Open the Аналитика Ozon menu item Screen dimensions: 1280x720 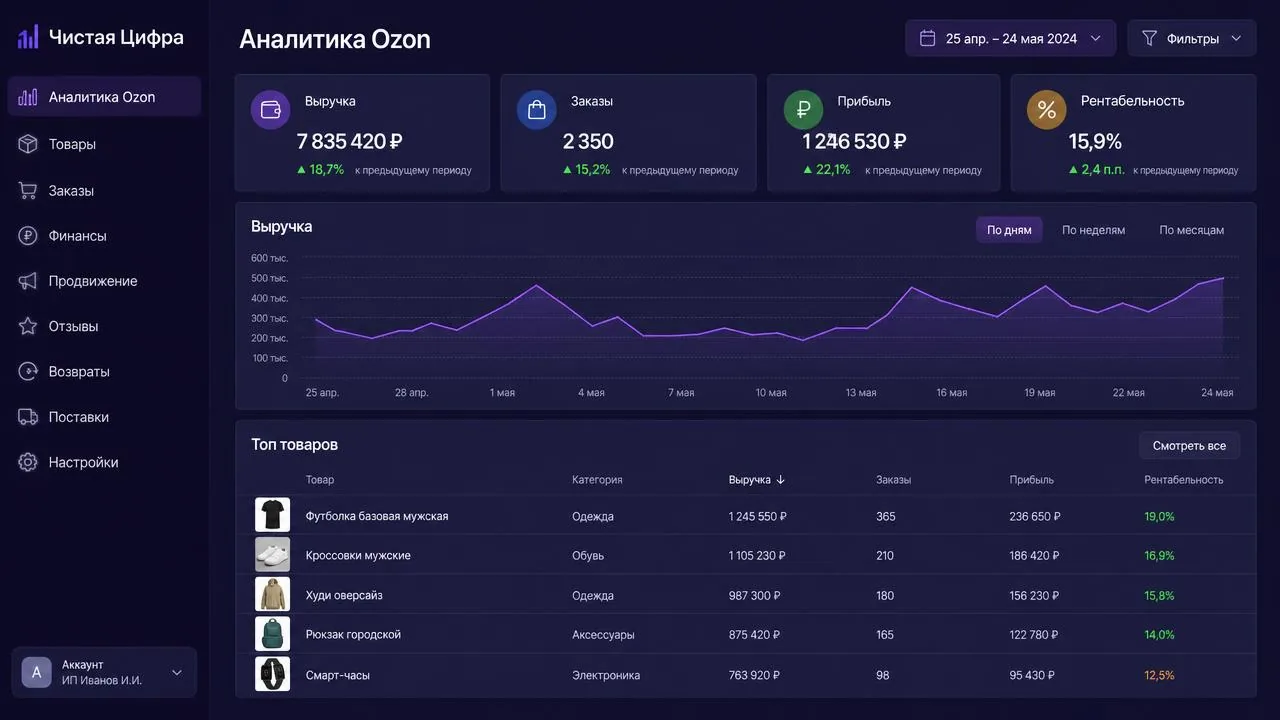click(x=104, y=97)
